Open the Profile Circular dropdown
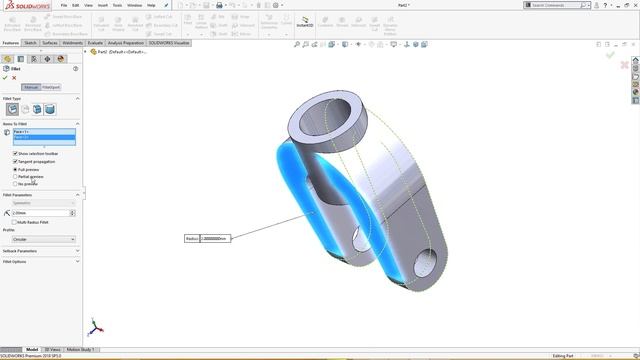 (x=43, y=239)
